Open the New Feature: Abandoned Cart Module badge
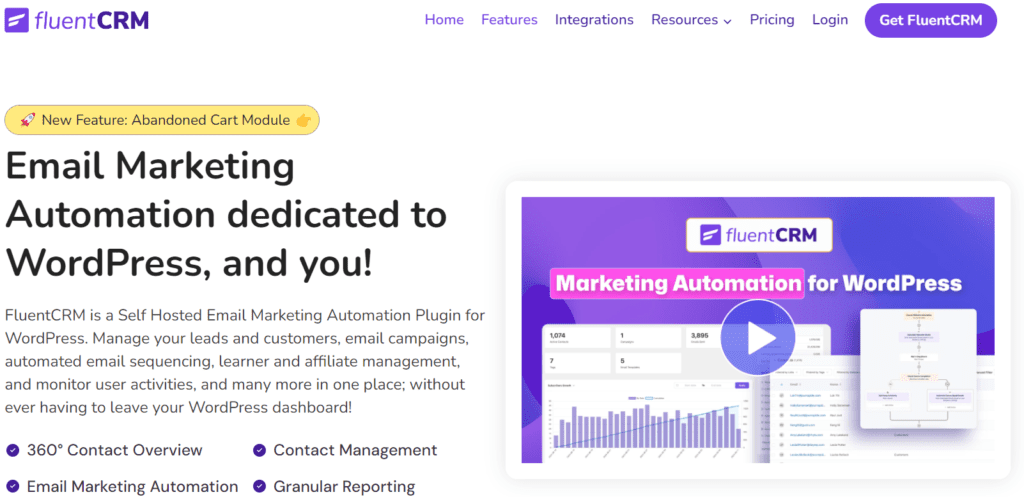This screenshot has width=1024, height=497. 162,120
